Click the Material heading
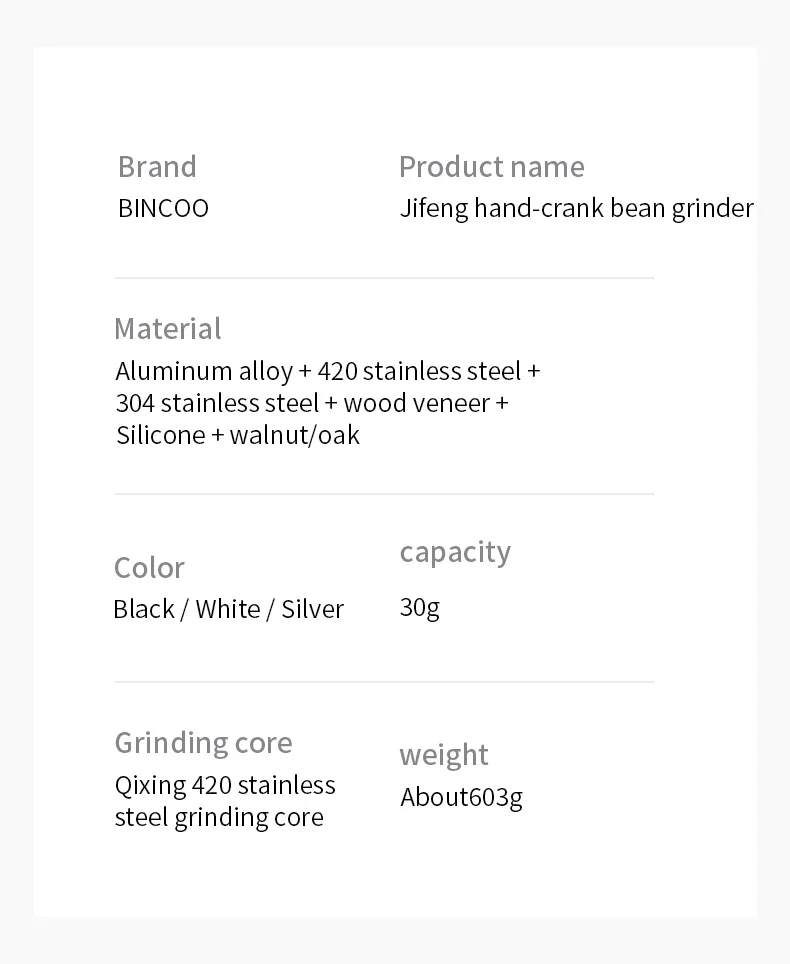The image size is (790, 964). click(168, 328)
